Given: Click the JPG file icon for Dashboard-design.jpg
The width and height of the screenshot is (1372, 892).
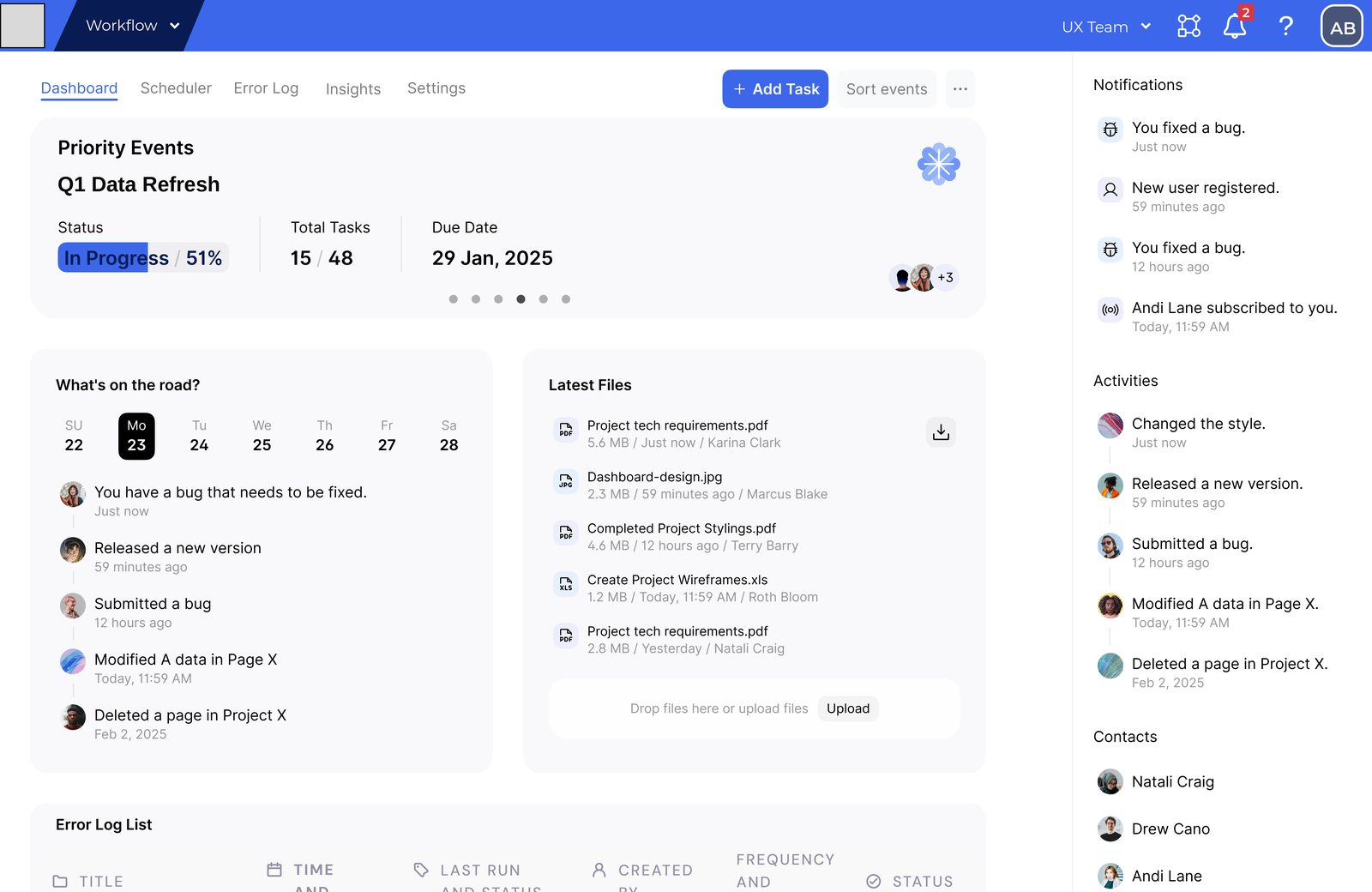Looking at the screenshot, I should [x=566, y=481].
